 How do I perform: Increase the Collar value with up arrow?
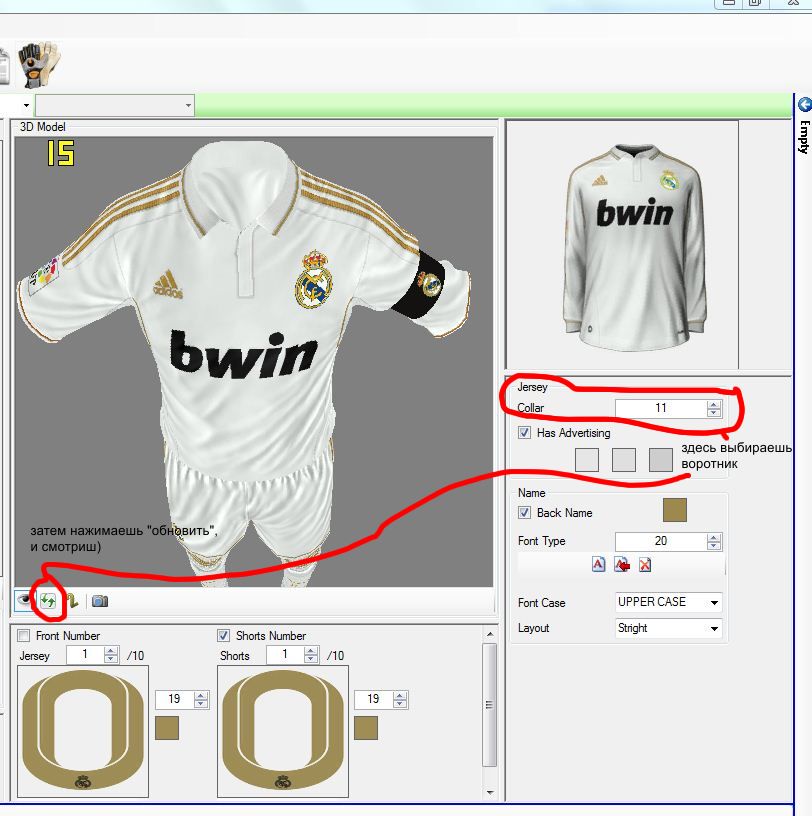(x=714, y=404)
